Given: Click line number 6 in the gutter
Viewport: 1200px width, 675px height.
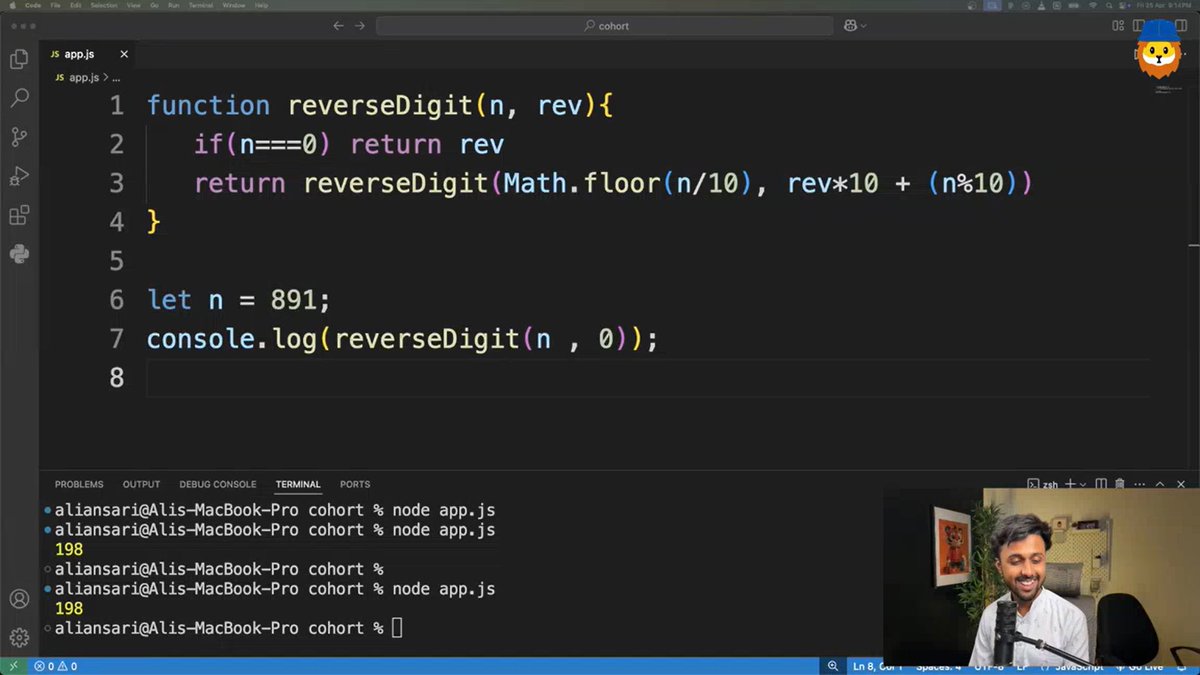Looking at the screenshot, I should point(117,299).
